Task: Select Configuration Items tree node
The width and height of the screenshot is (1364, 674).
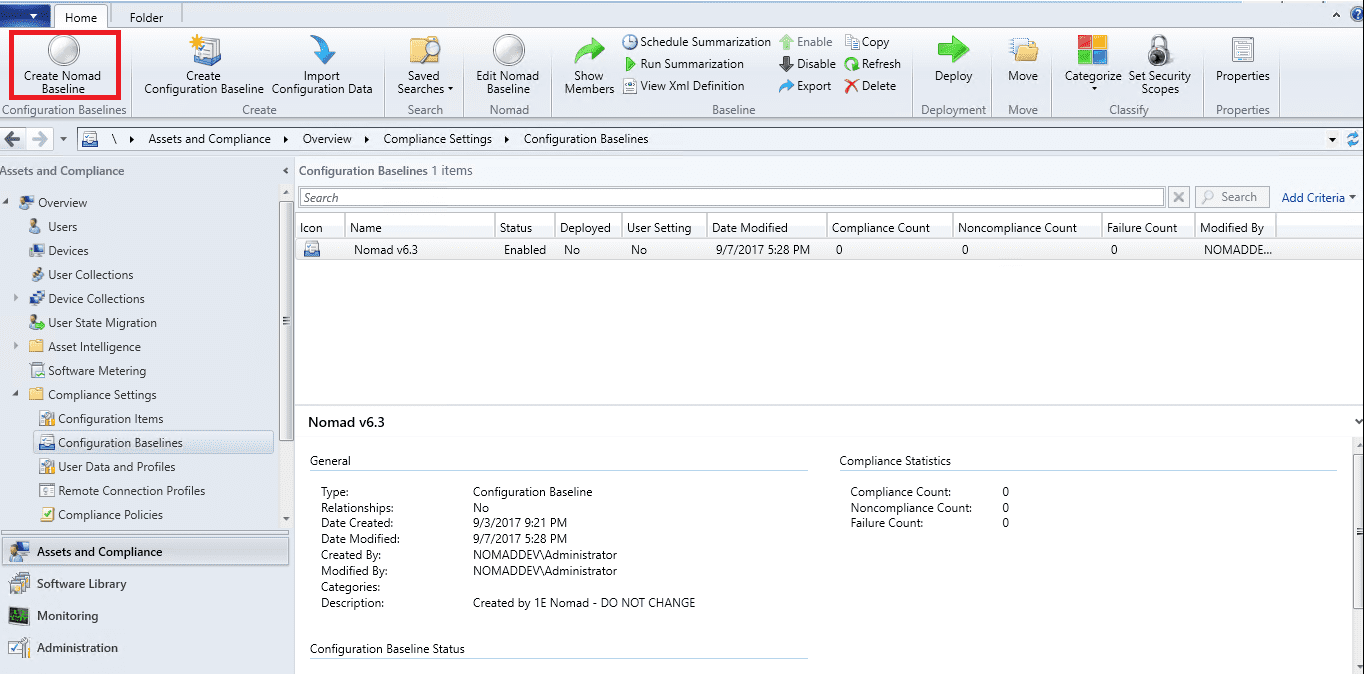Action: (x=111, y=419)
